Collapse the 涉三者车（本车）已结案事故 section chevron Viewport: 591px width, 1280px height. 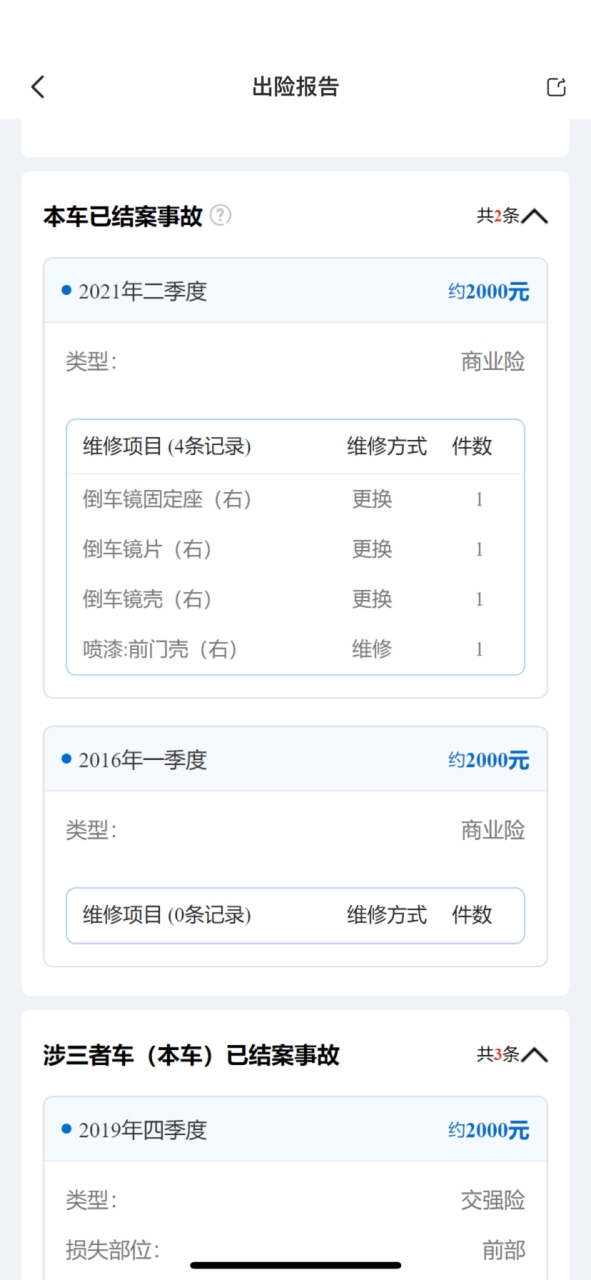[x=535, y=1054]
